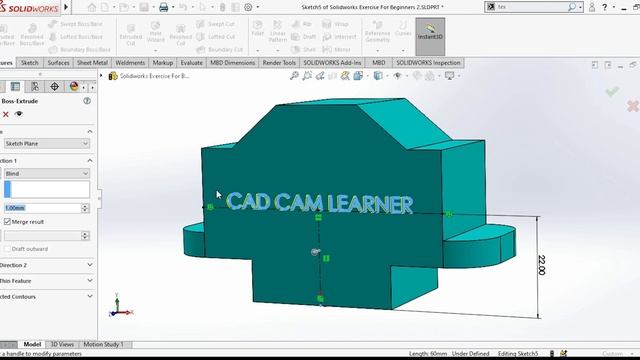This screenshot has width=640, height=360.
Task: Open the Options gear icon
Action: 248,7
